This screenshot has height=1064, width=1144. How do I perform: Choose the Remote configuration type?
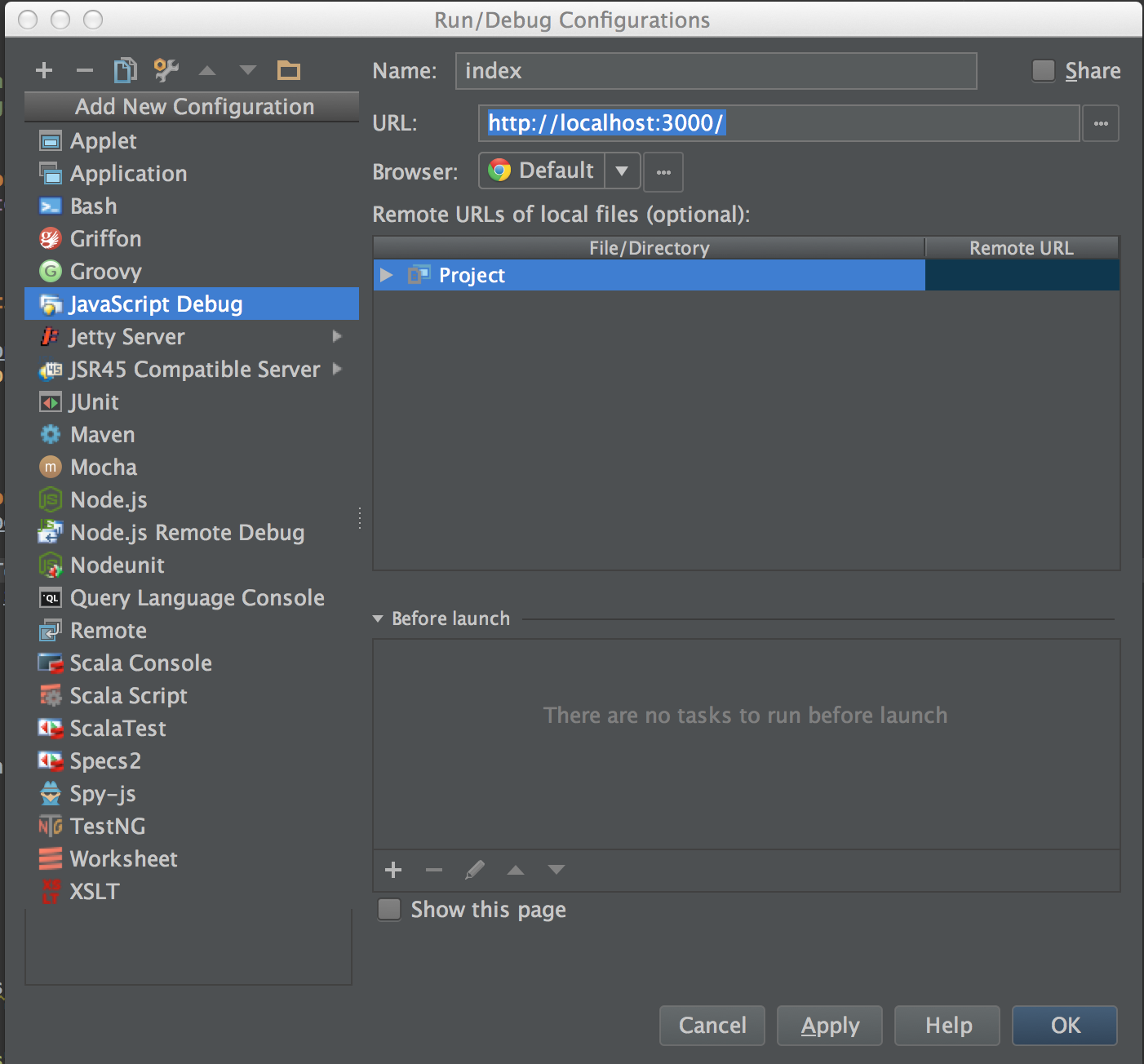192,631
